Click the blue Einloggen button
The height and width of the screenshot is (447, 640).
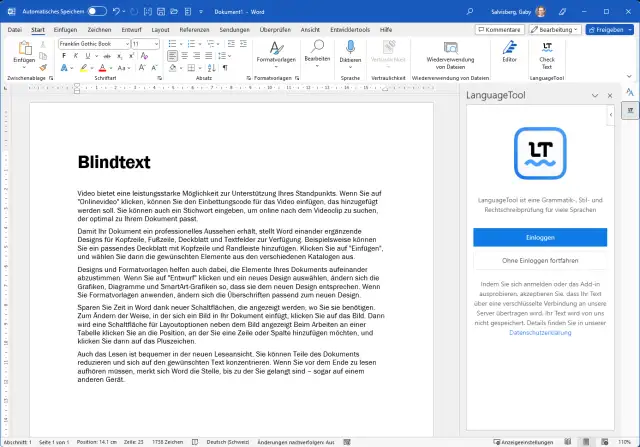[539, 236]
